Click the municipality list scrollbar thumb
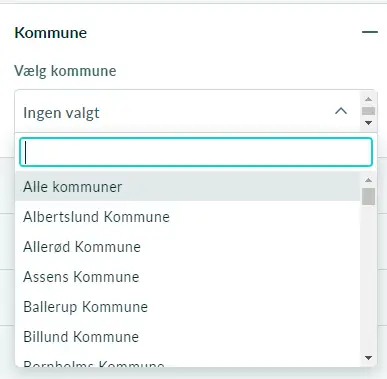Viewport: 387px width, 379px height. click(x=368, y=196)
